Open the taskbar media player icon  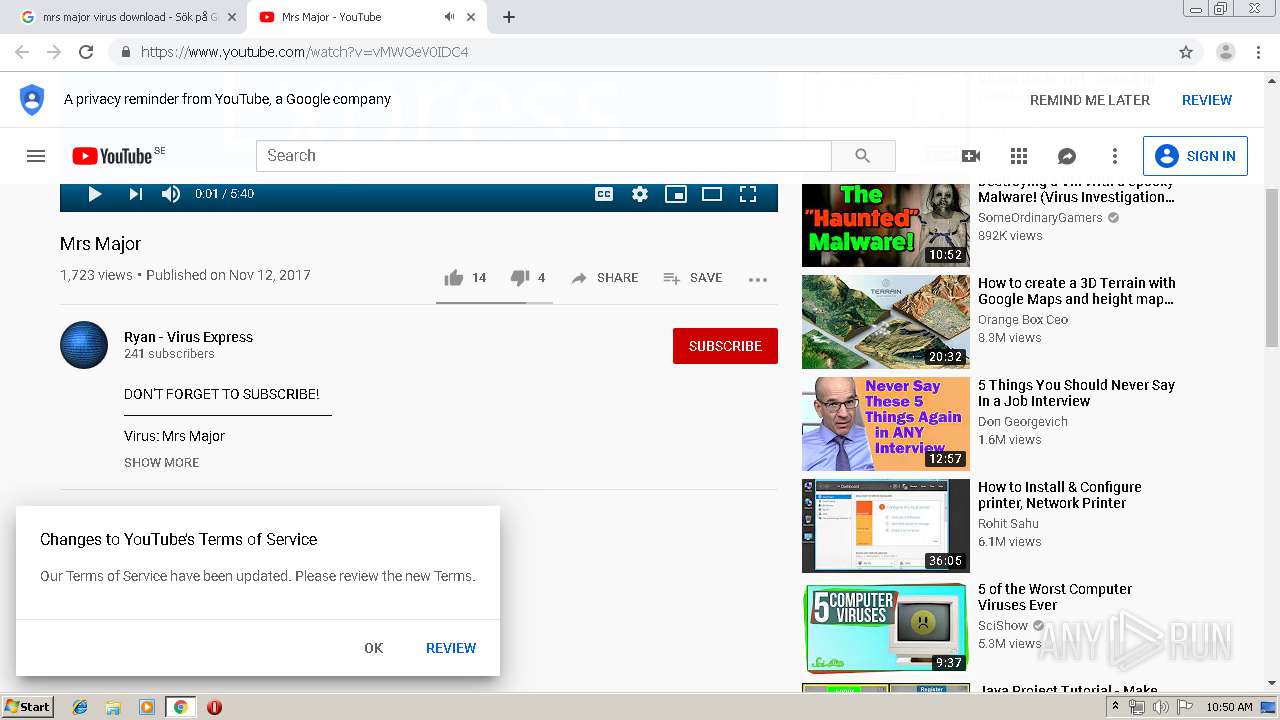coord(147,707)
